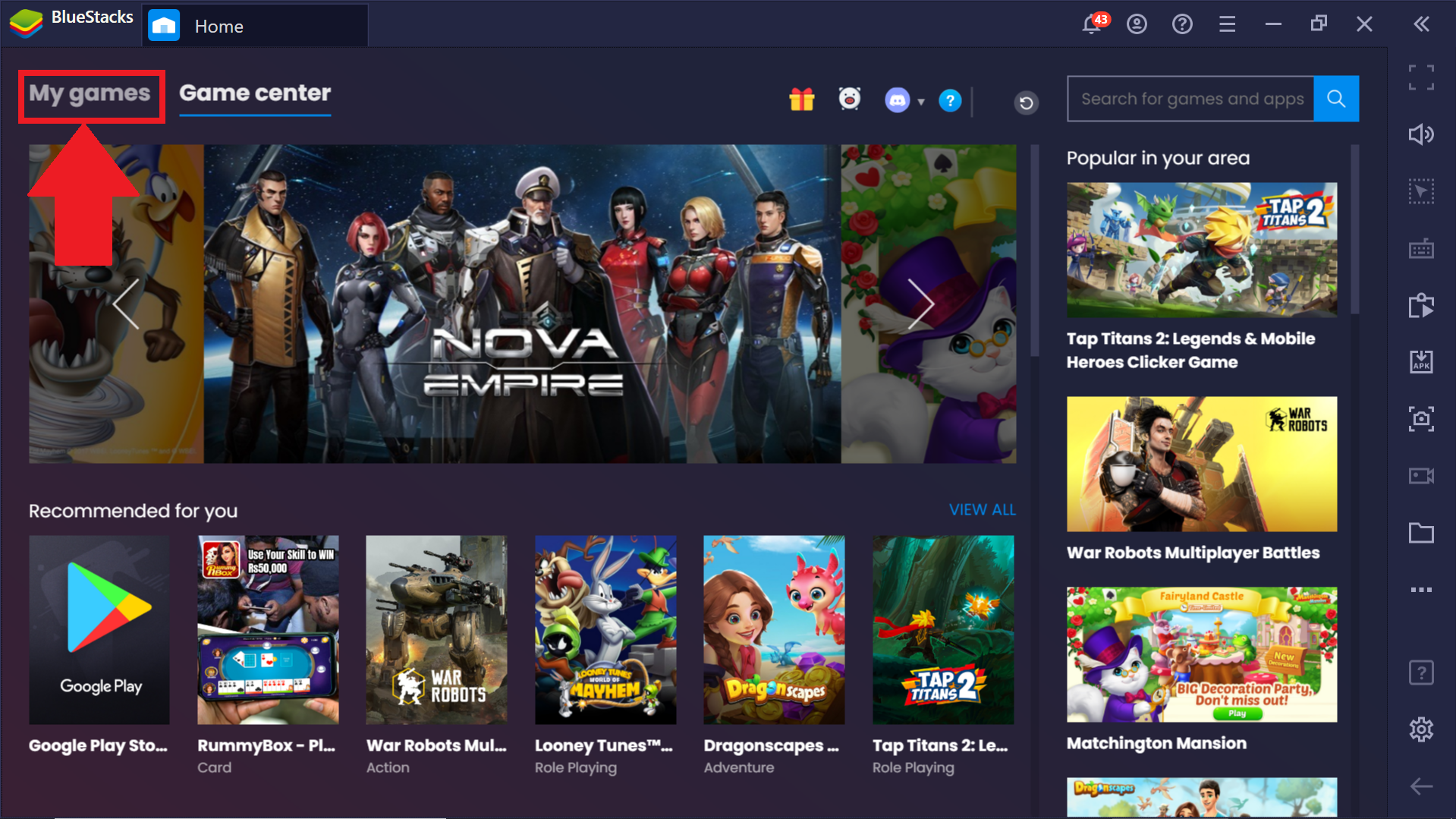Image resolution: width=1456 pixels, height=819 pixels.
Task: Open the Nova Empire banner
Action: (522, 304)
